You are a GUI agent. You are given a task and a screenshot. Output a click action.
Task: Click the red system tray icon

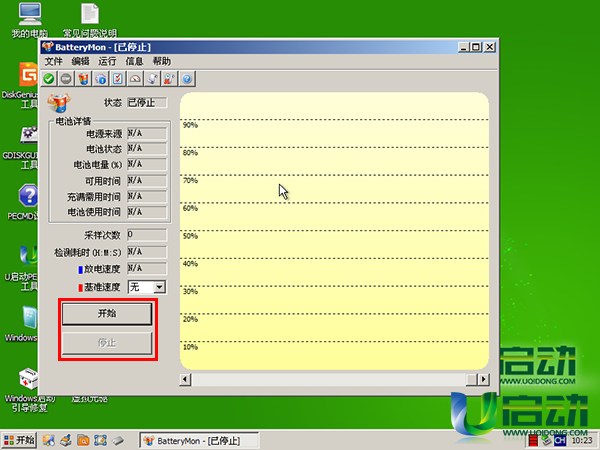(x=533, y=440)
